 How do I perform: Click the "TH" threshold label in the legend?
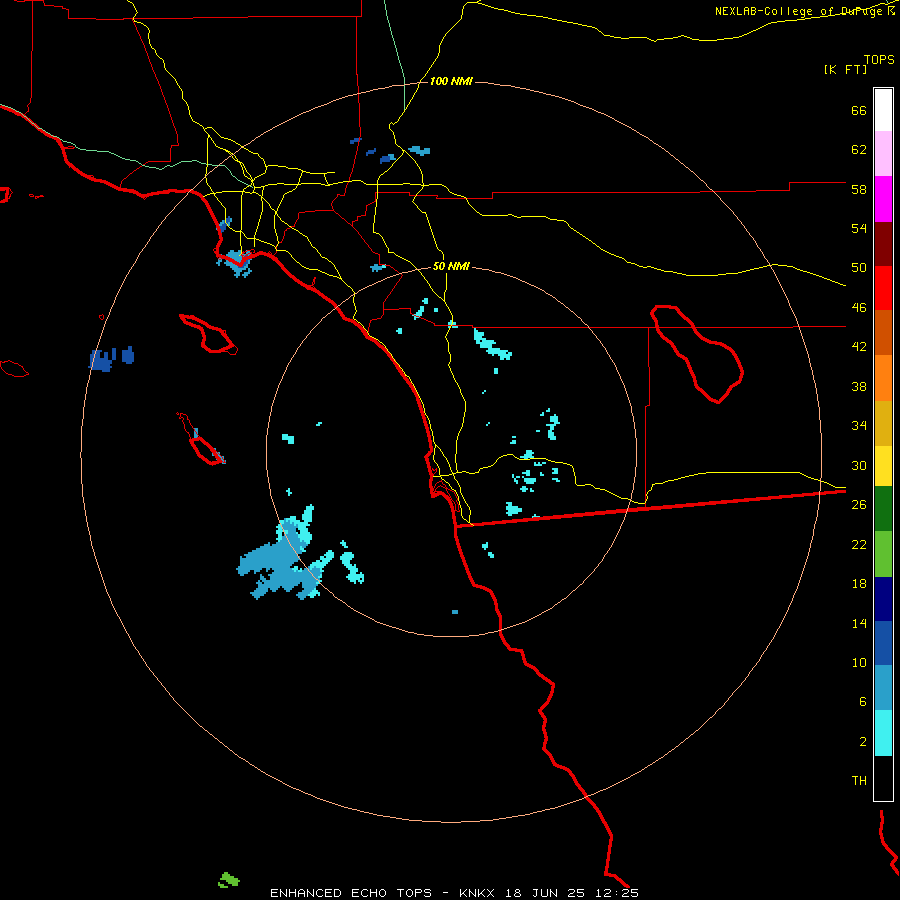[x=859, y=781]
